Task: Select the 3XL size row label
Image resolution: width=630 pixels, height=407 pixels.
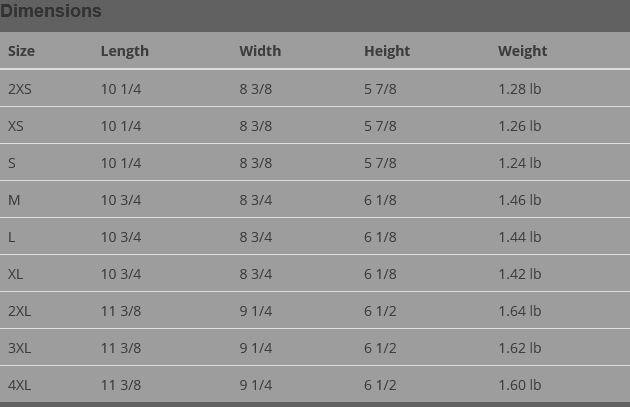Action: click(20, 348)
